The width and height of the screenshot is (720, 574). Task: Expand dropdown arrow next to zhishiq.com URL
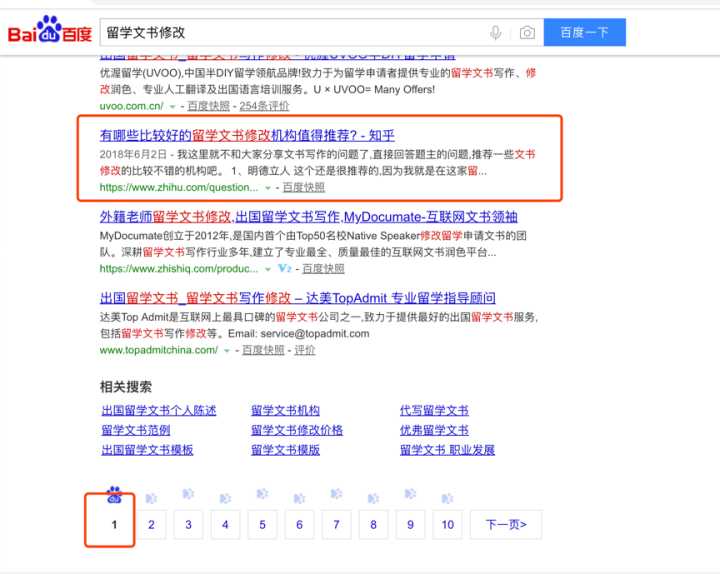(268, 269)
